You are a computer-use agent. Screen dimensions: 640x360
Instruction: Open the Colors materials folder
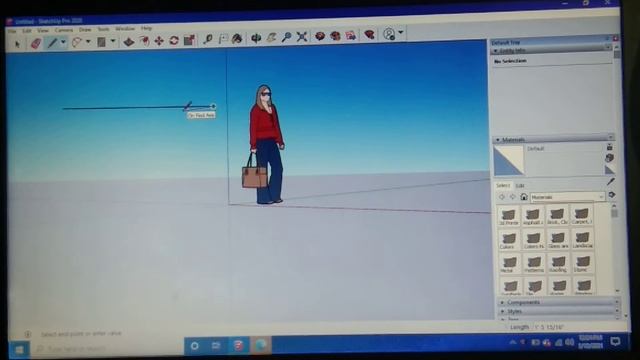tap(508, 240)
